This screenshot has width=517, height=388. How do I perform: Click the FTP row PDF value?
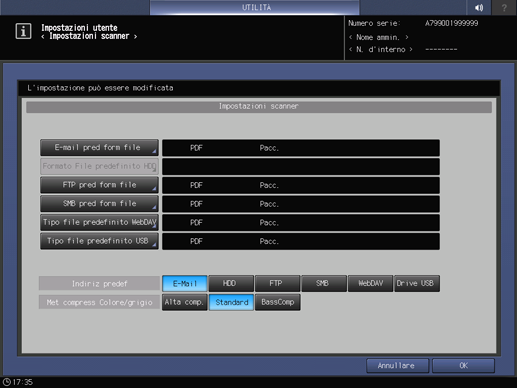pyautogui.click(x=196, y=185)
